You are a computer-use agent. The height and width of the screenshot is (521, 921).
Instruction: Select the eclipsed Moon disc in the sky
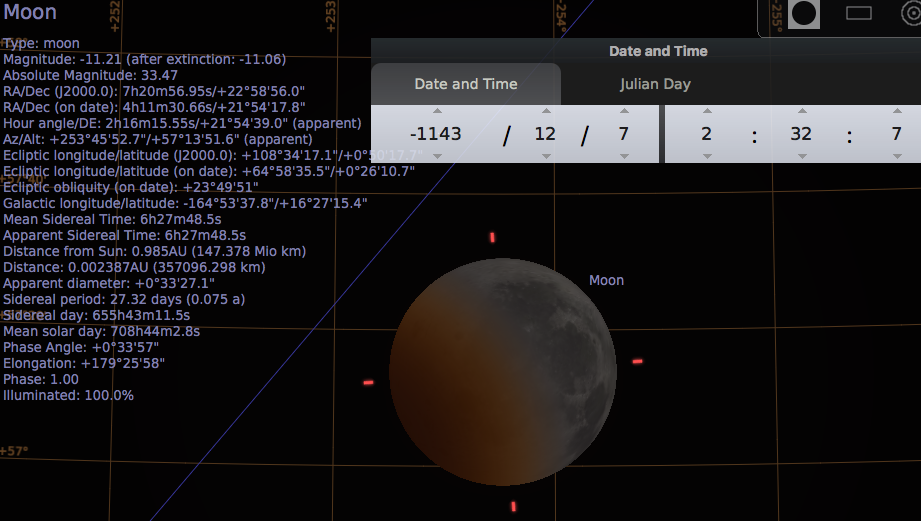(503, 370)
